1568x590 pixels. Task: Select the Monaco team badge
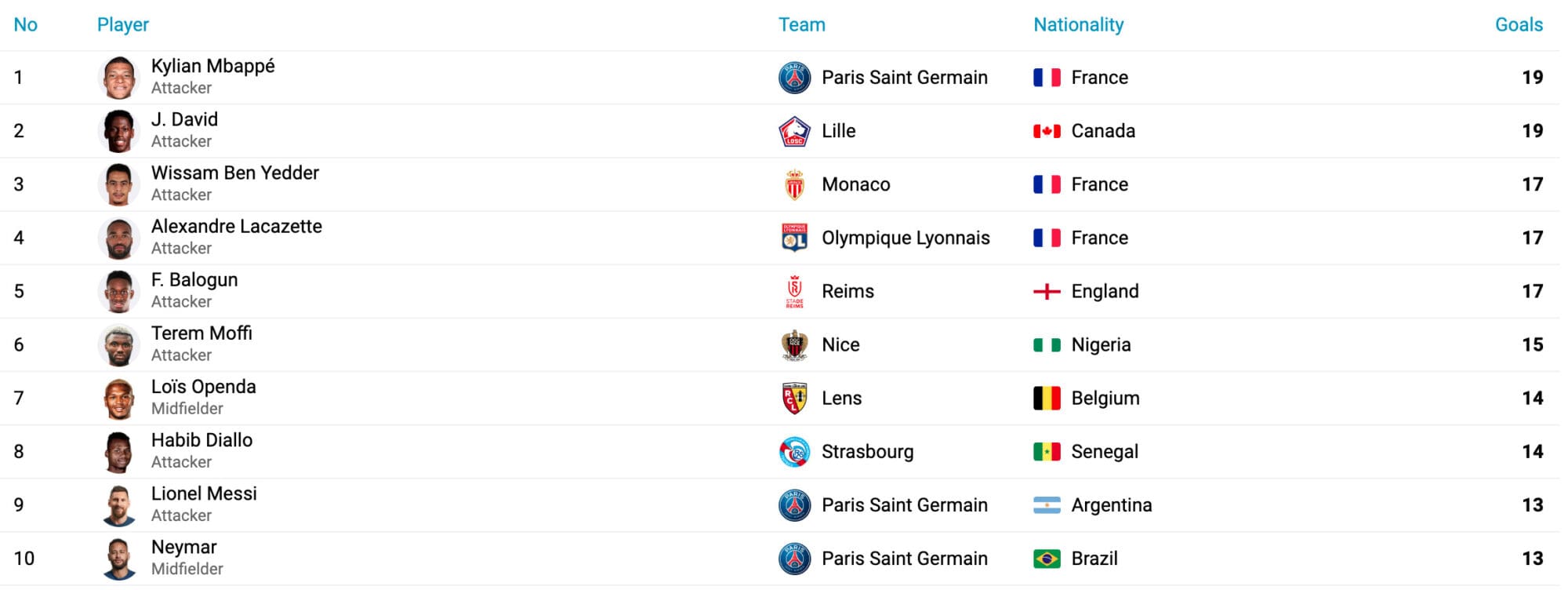tap(794, 184)
